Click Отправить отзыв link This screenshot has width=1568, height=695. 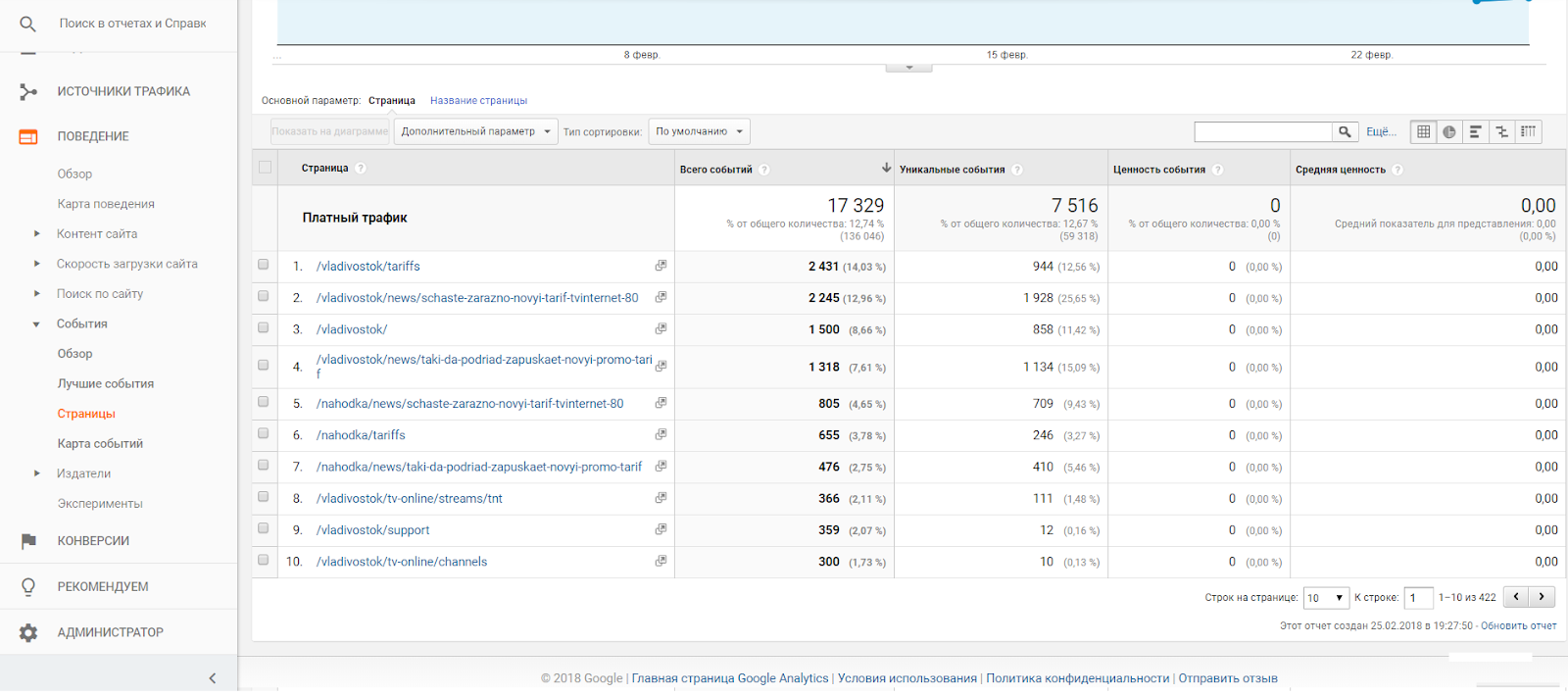[1228, 678]
